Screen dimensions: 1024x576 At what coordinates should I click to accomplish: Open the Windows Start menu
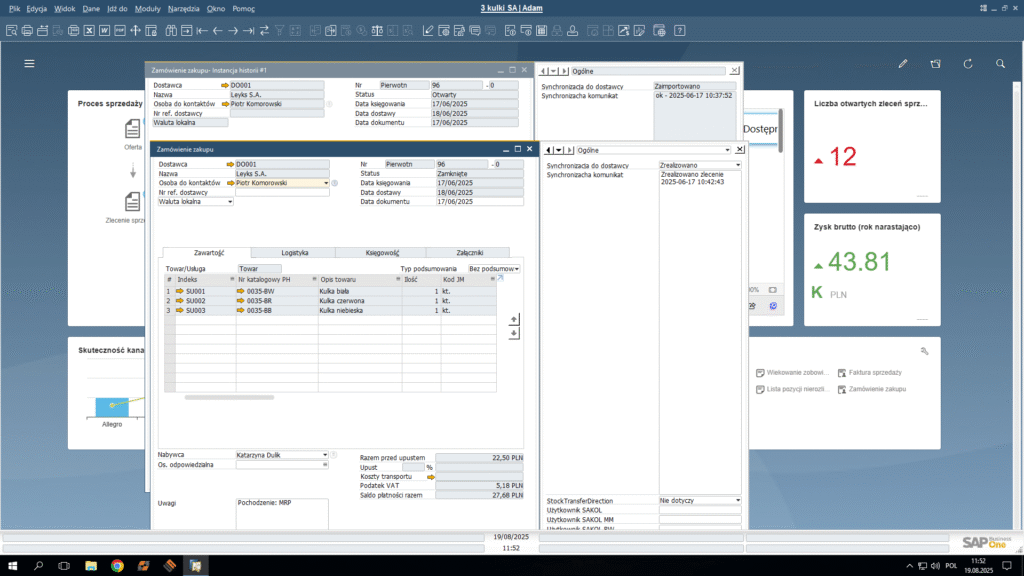pyautogui.click(x=12, y=566)
